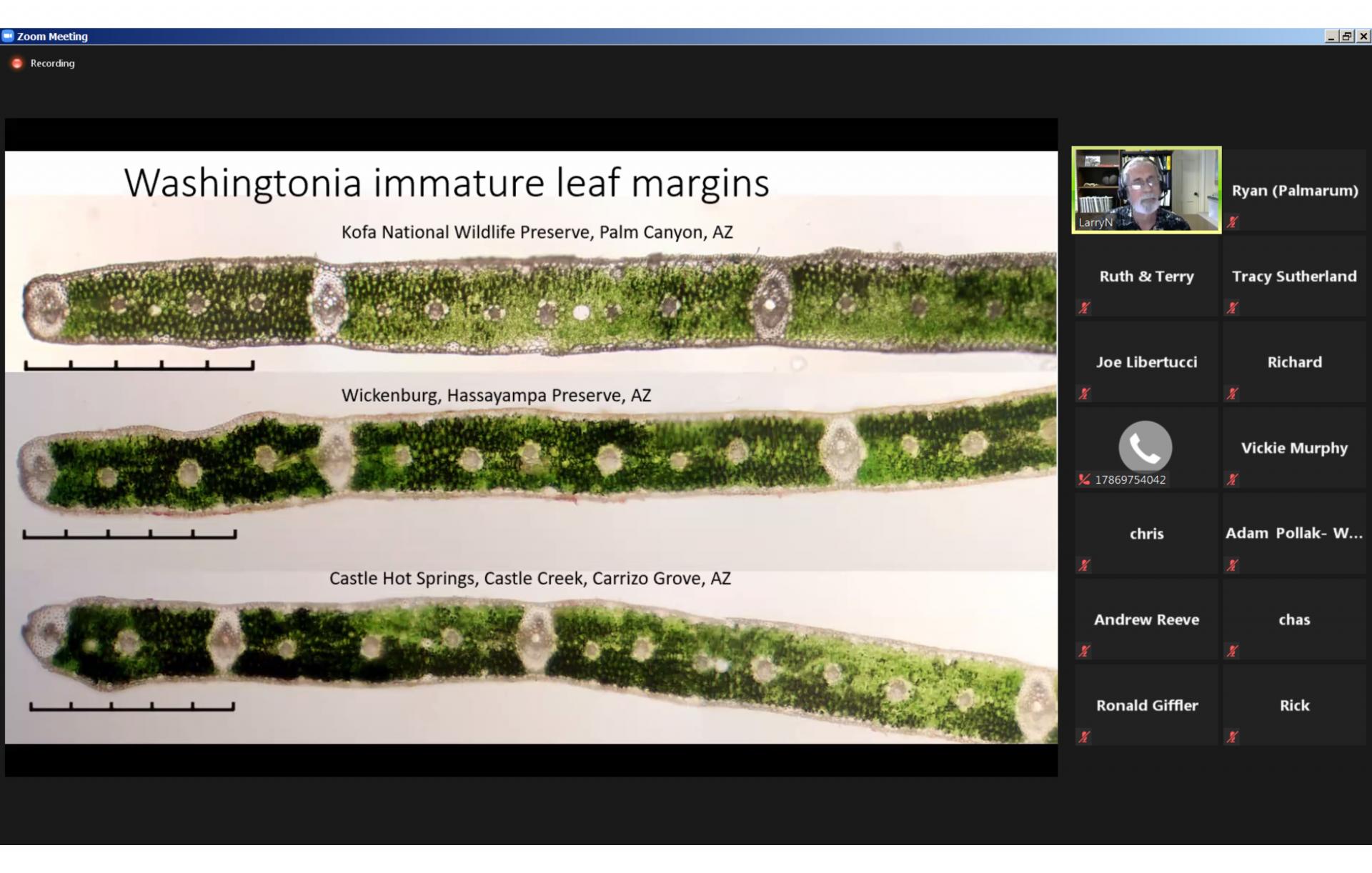Click Ronald Giffler's muted mic icon
1372x873 pixels.
(1085, 737)
